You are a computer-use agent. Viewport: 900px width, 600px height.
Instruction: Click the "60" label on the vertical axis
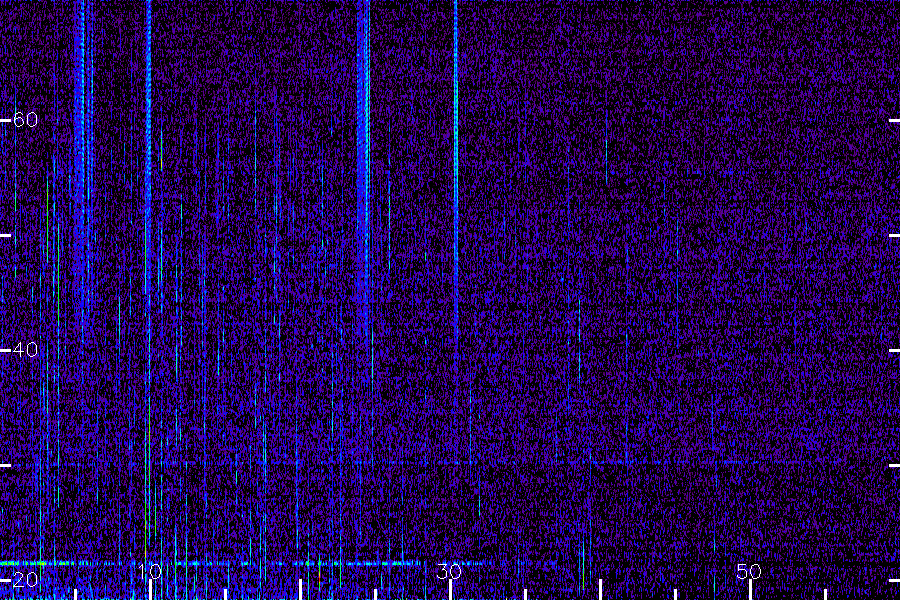pyautogui.click(x=25, y=119)
